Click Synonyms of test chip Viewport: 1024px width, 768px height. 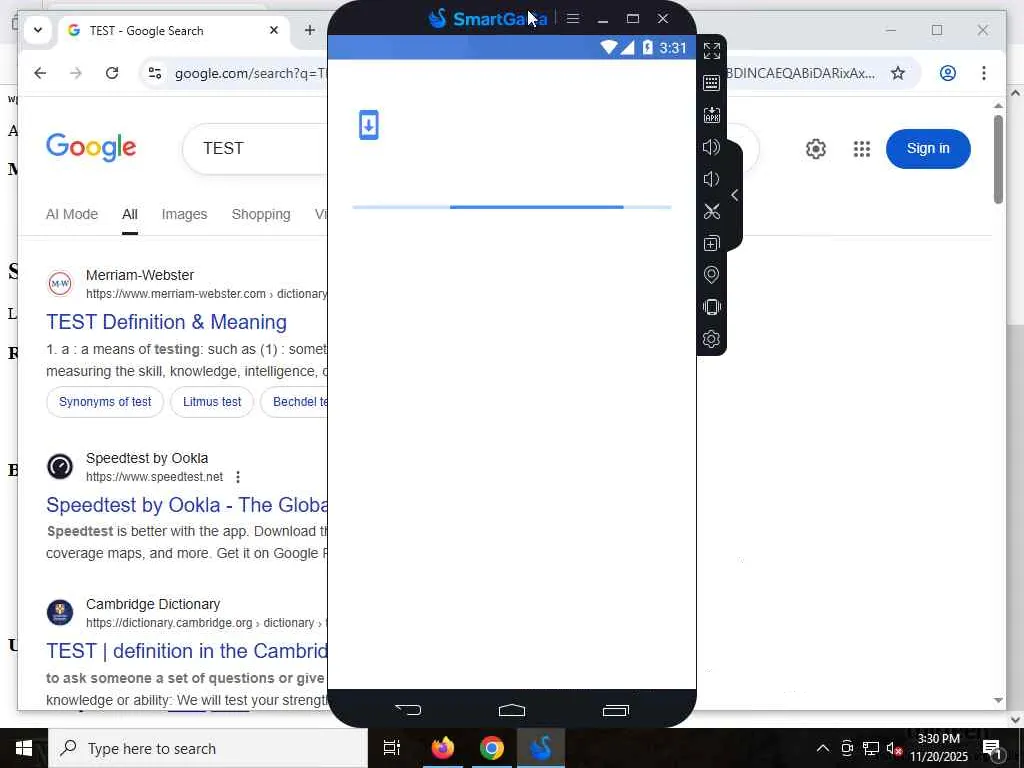(104, 402)
